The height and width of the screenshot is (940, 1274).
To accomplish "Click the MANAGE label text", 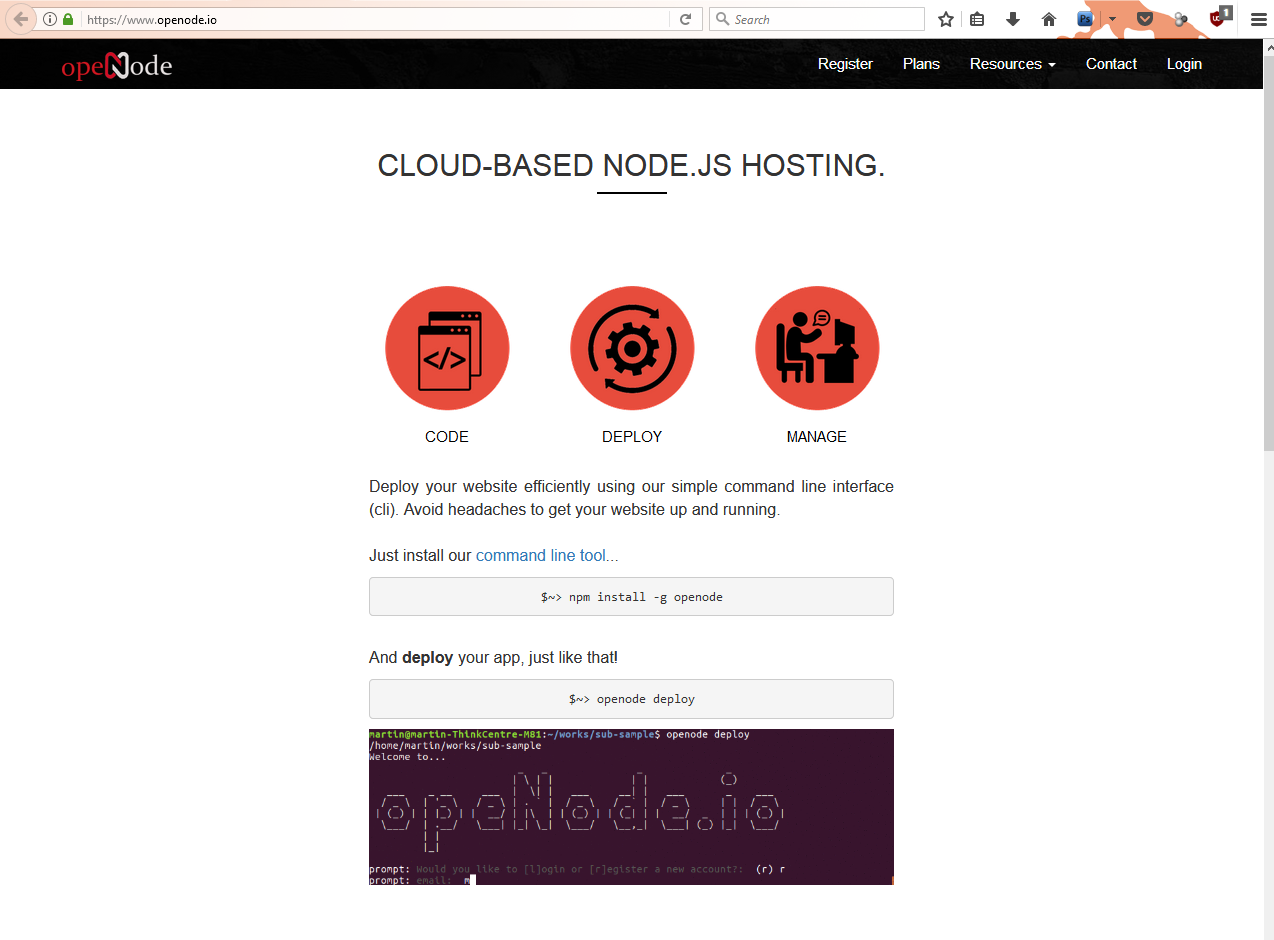I will [817, 437].
